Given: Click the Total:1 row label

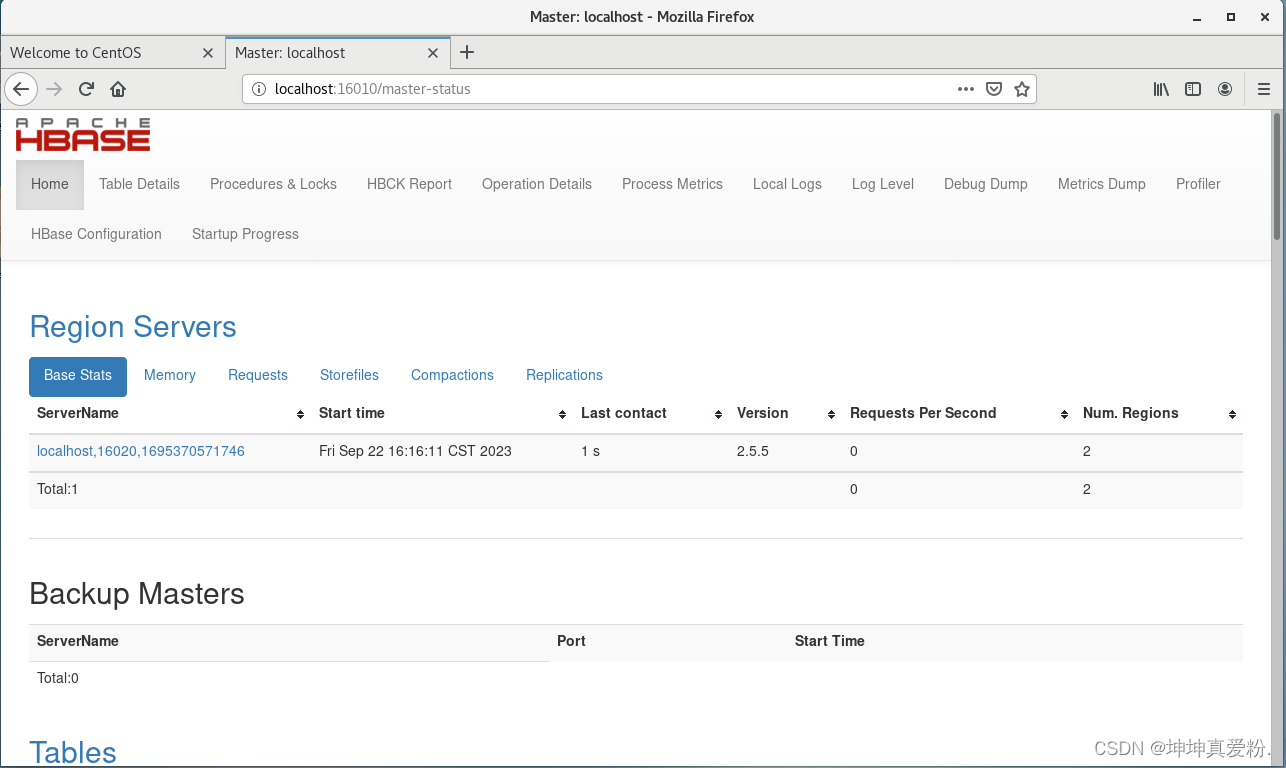Looking at the screenshot, I should tap(57, 489).
